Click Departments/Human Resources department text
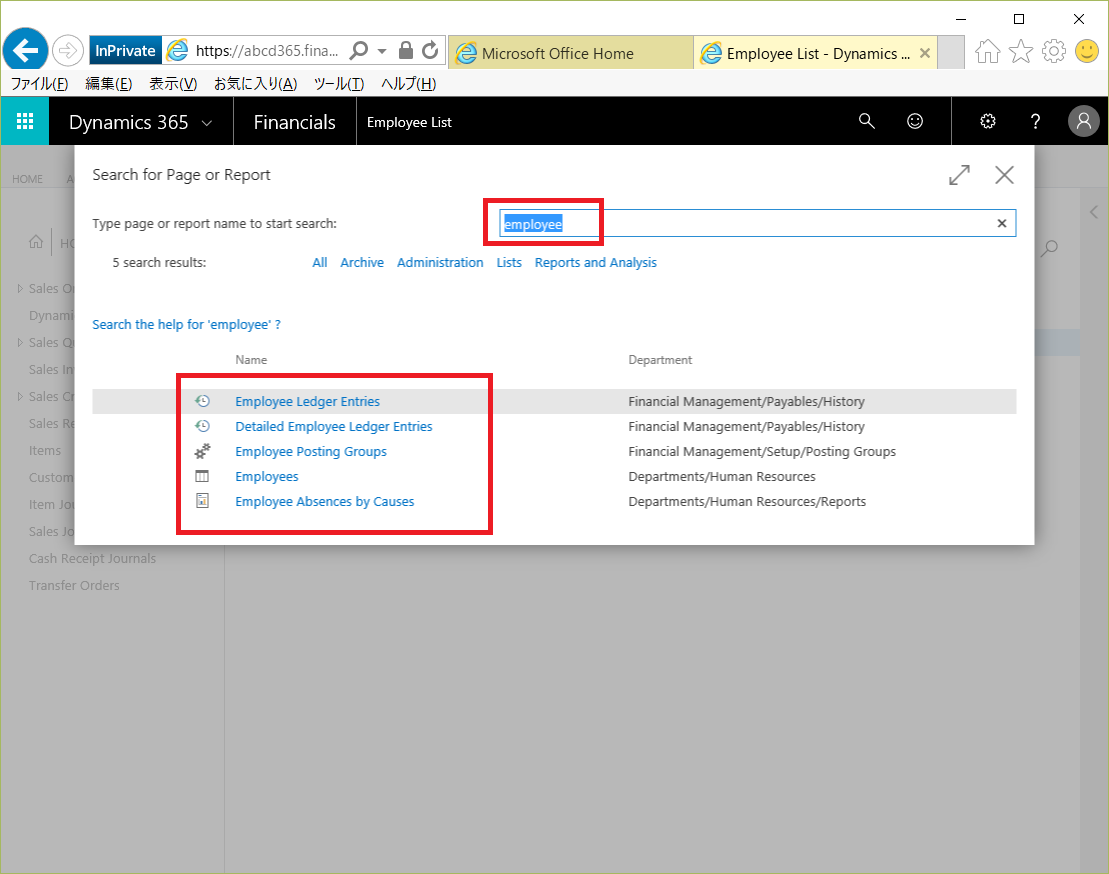Image resolution: width=1109 pixels, height=874 pixels. click(721, 477)
